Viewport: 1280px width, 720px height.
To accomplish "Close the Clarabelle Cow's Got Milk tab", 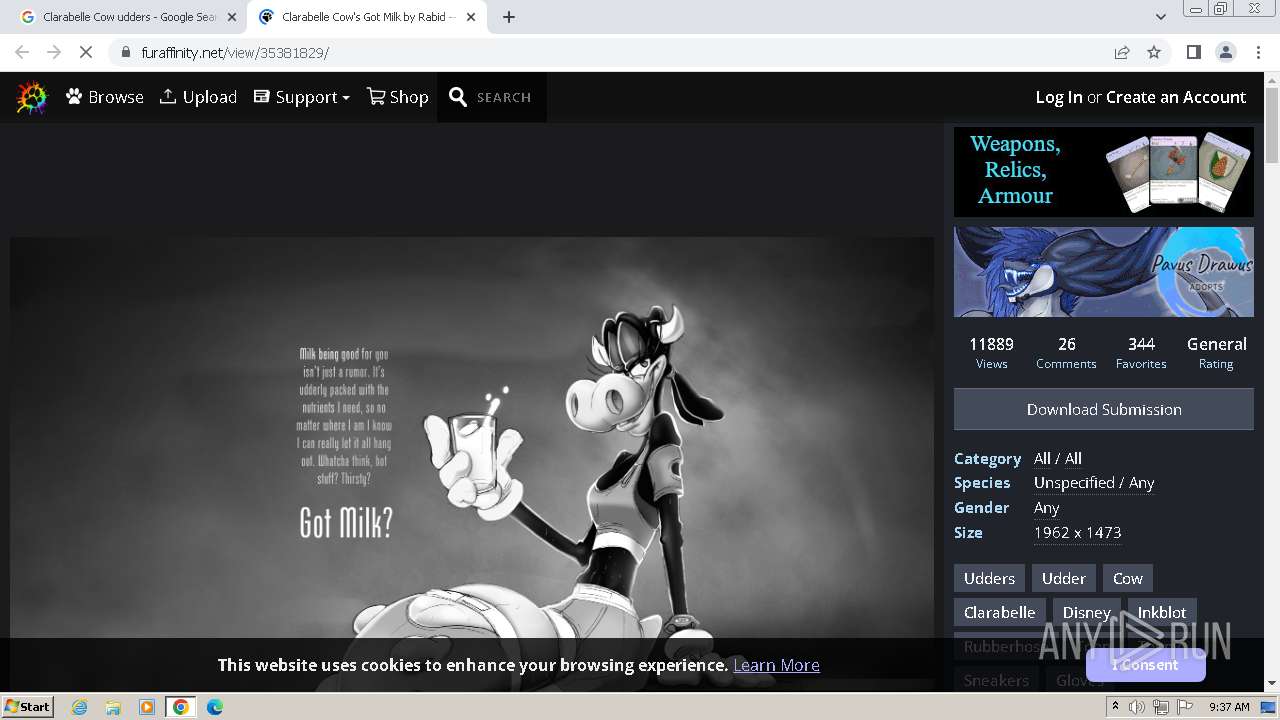I will (x=471, y=17).
